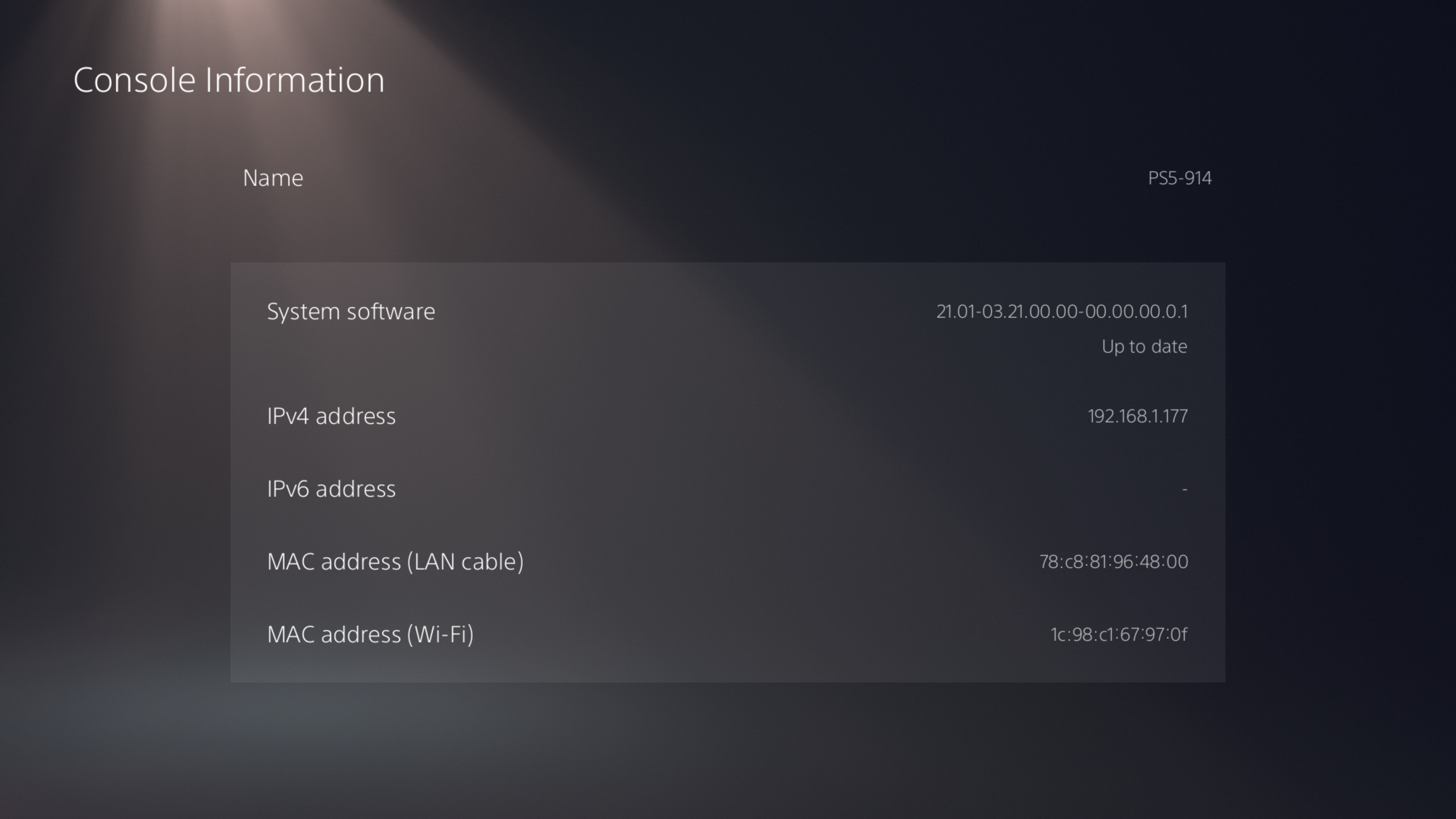The image size is (1456, 819).
Task: Select the MAC address (Wi-Fi) label
Action: 370,635
